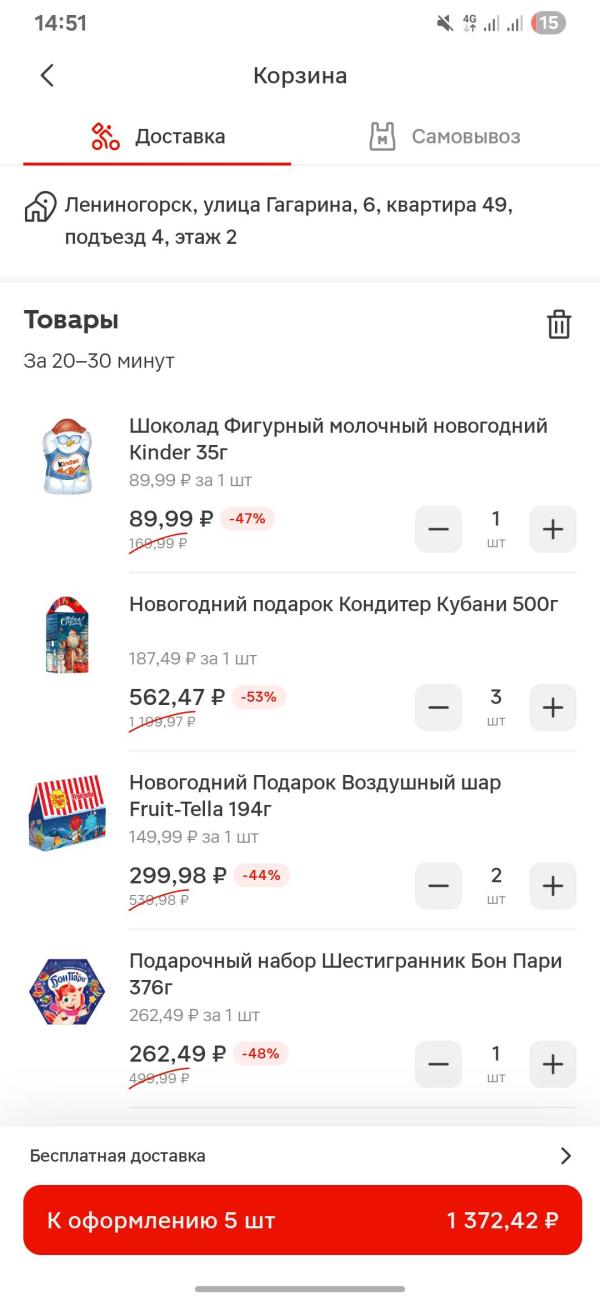The height and width of the screenshot is (1299, 600).
Task: Open Kinder chocolate product thumbnail
Action: [x=67, y=457]
